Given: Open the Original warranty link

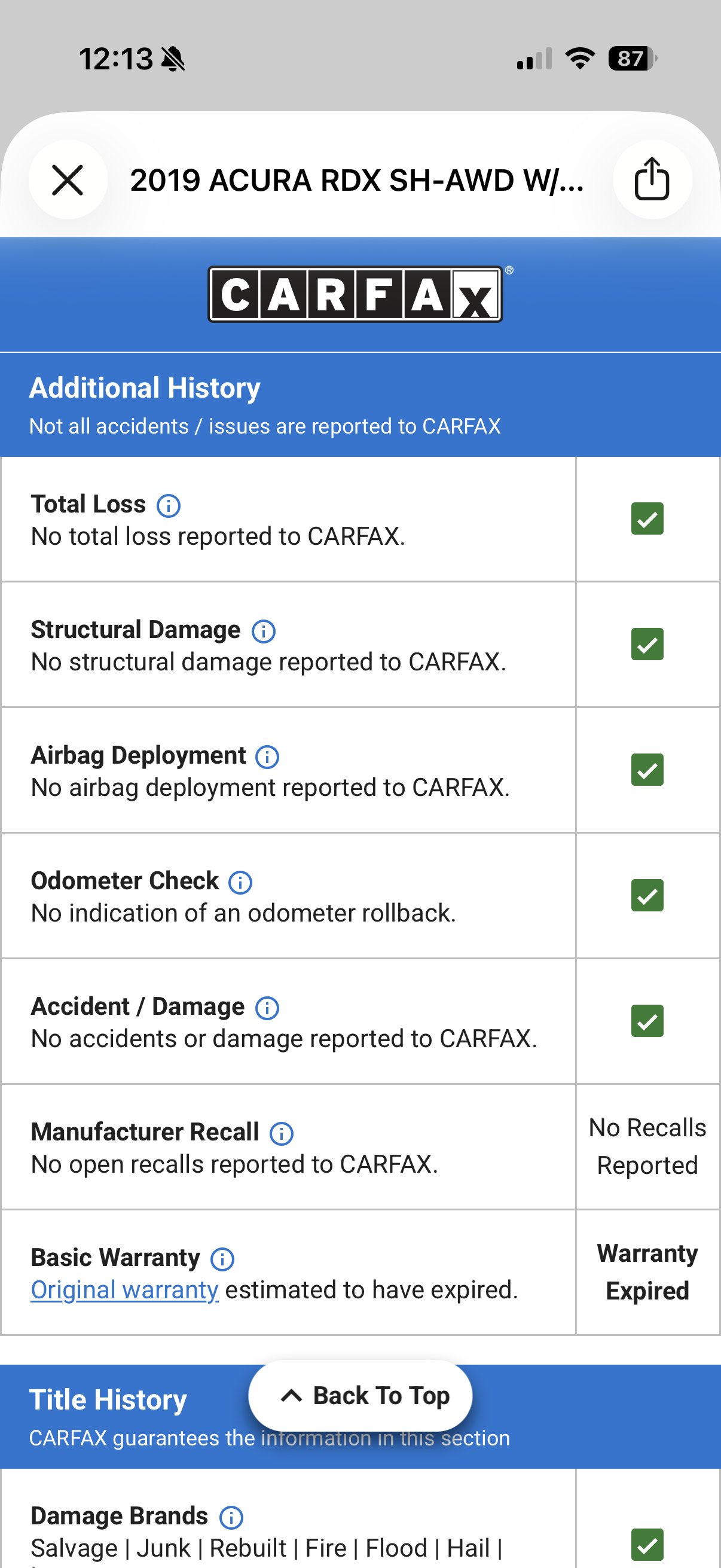Looking at the screenshot, I should click(125, 1290).
